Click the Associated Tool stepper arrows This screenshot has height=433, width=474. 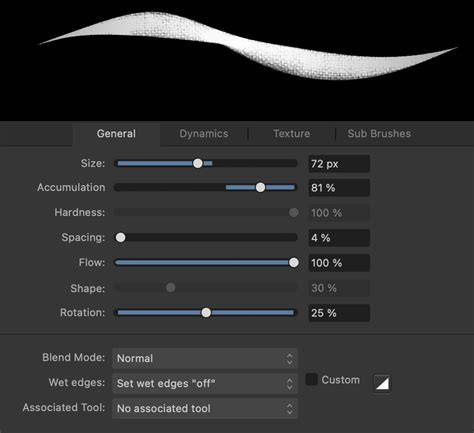point(290,409)
